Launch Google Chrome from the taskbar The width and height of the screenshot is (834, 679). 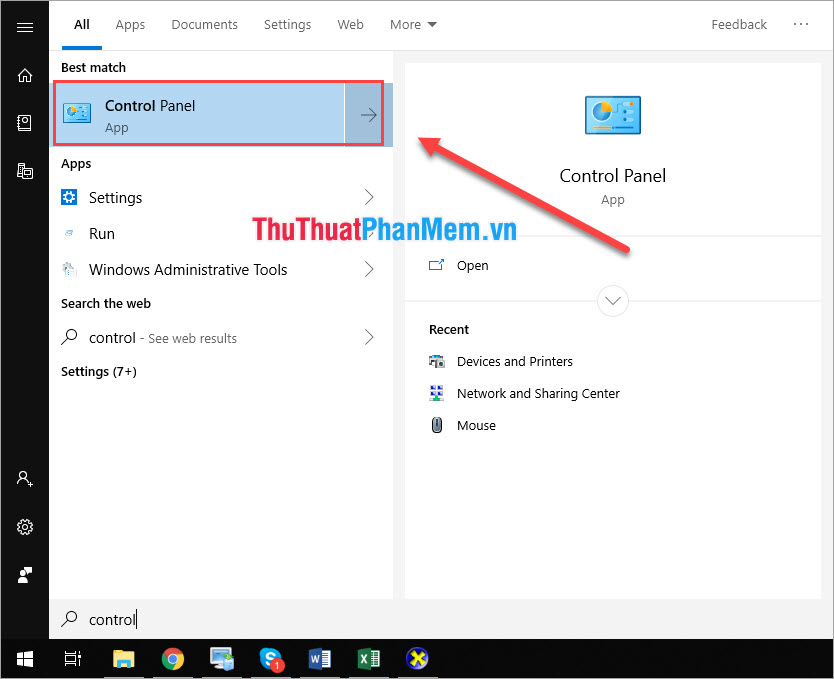tap(173, 658)
